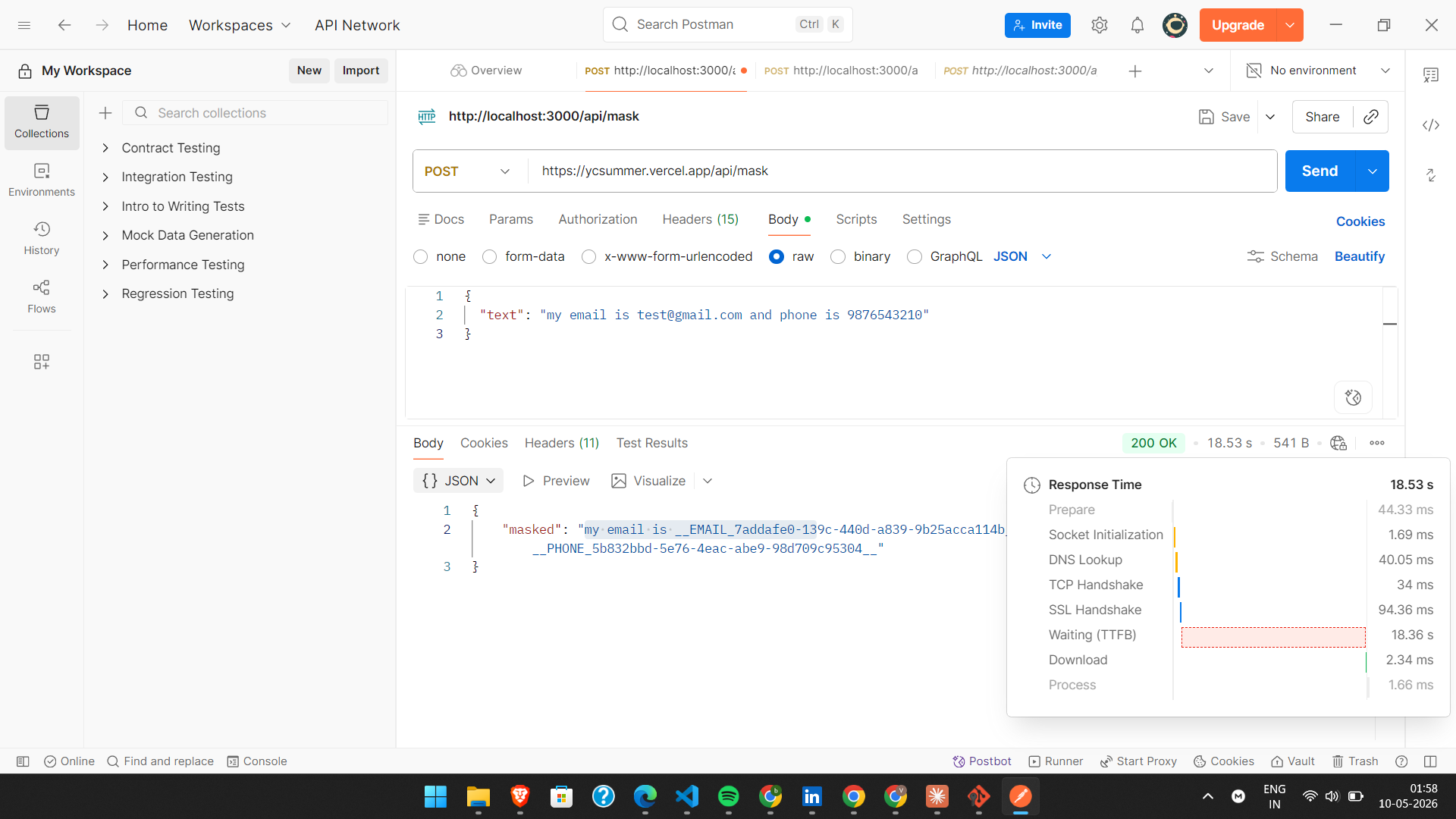
Task: Expand the Contract Testing collection
Action: (x=105, y=148)
